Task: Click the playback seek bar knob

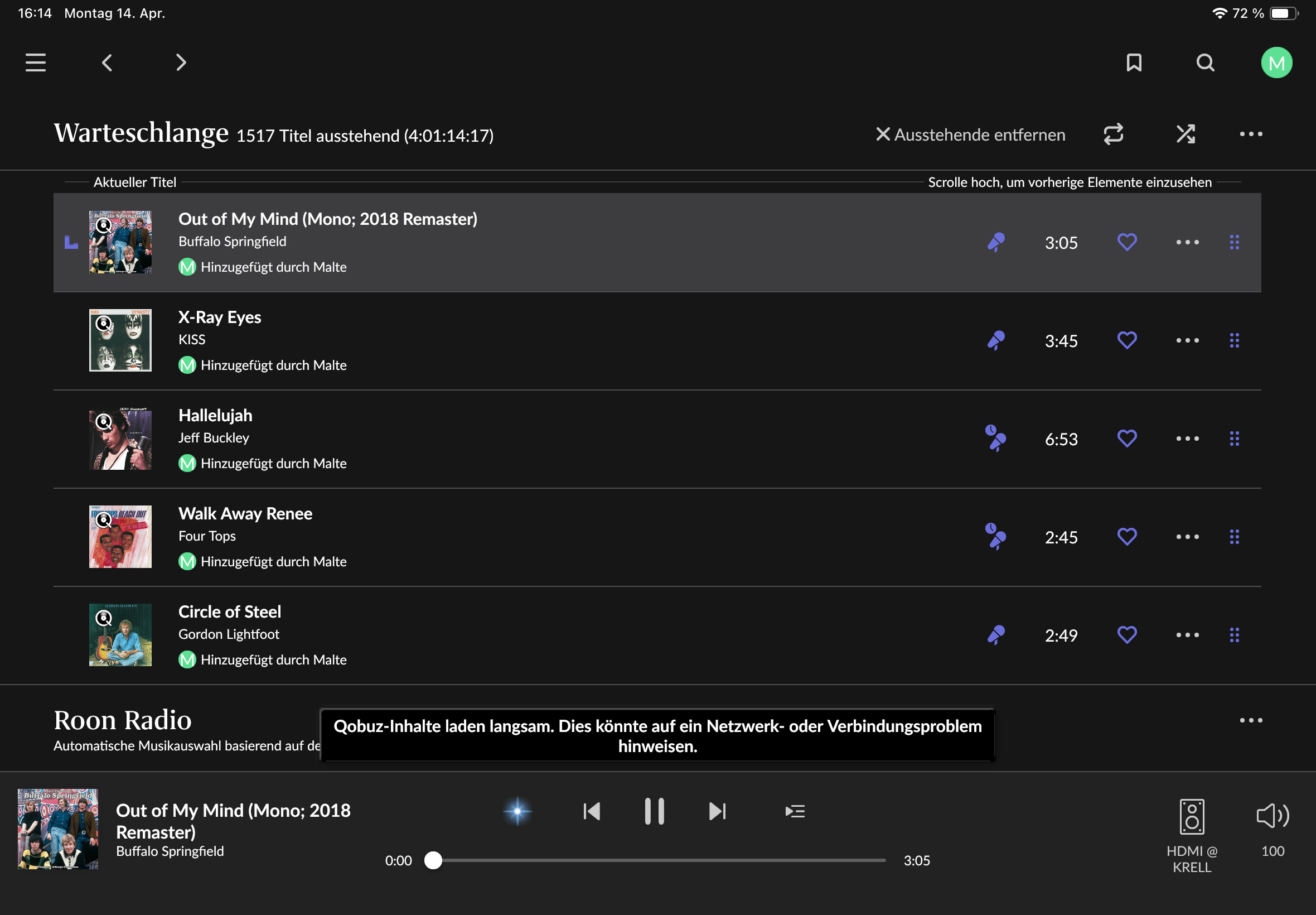Action: (x=433, y=860)
